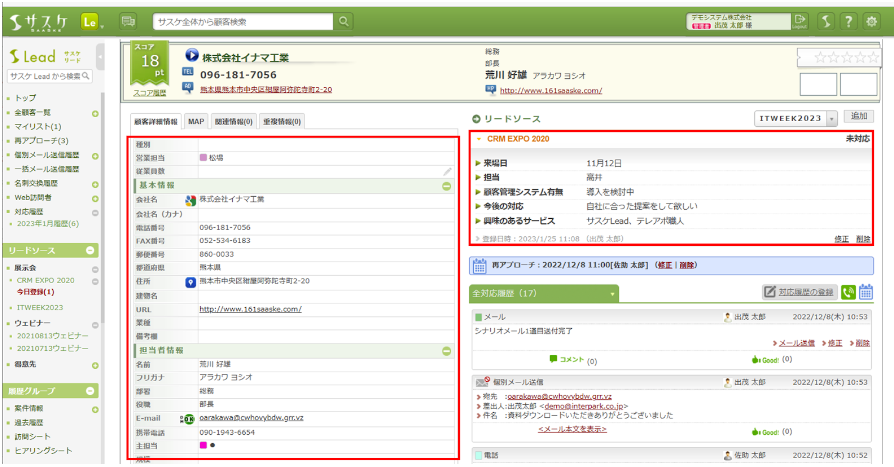This screenshot has height=467, width=894.
Task: Click the magnifier search button in header
Action: [x=344, y=20]
